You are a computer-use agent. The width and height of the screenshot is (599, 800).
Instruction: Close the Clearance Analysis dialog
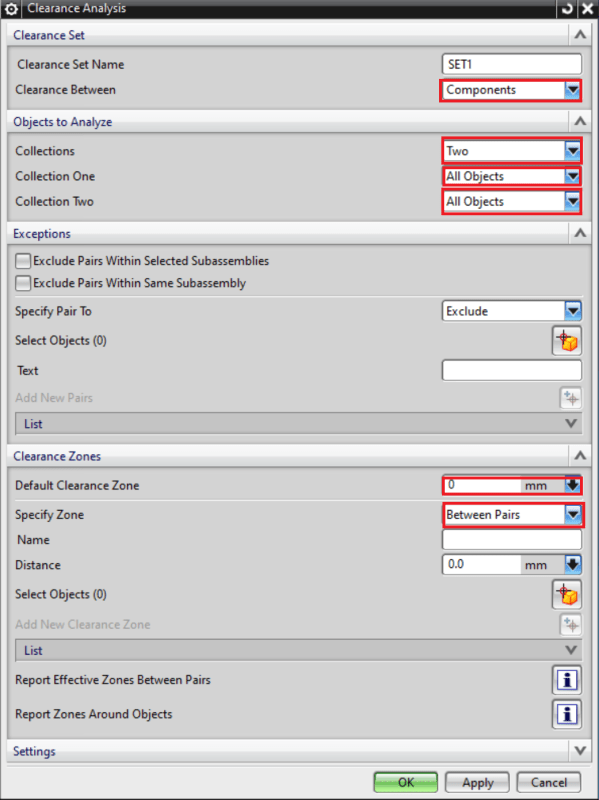[x=587, y=9]
